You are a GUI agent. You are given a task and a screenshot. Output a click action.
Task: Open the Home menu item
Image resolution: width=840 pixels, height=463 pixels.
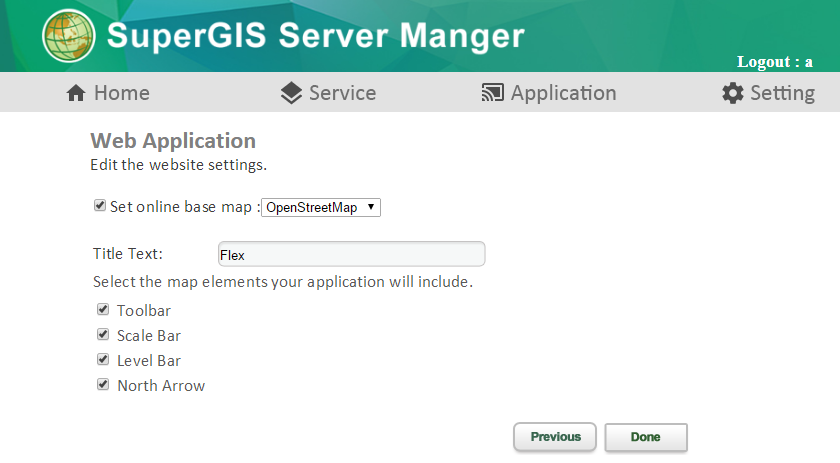(108, 93)
